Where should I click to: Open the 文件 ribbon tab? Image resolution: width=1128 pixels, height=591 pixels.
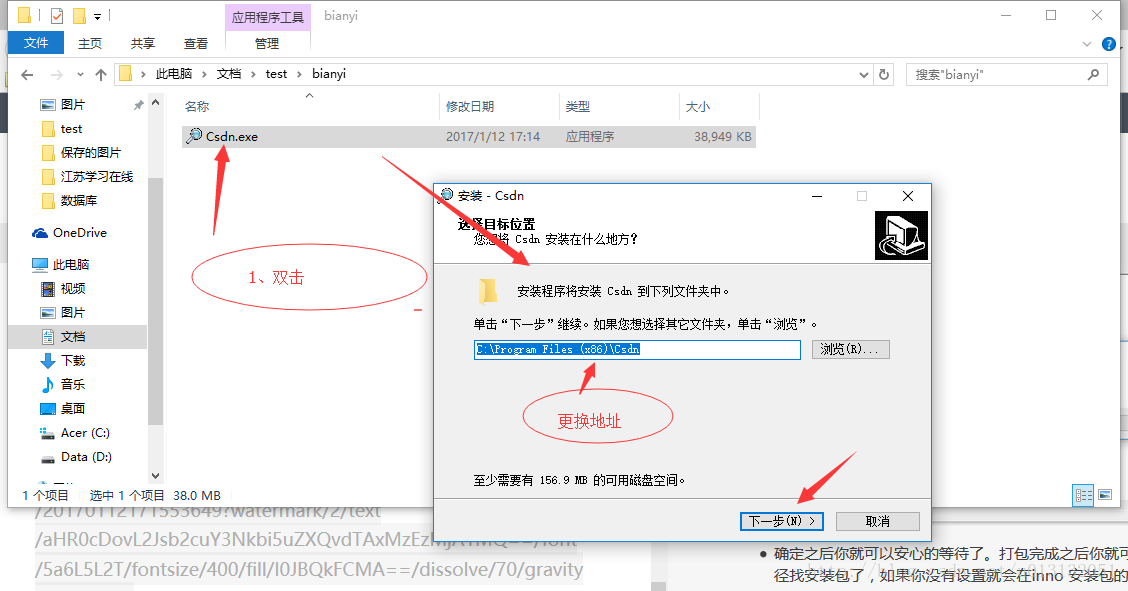tap(35, 43)
